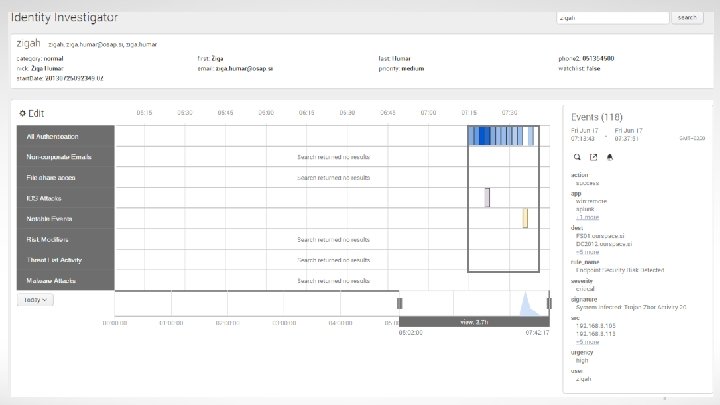The image size is (720, 405).
Task: Click the right handle of the overview range
Action: (x=549, y=303)
